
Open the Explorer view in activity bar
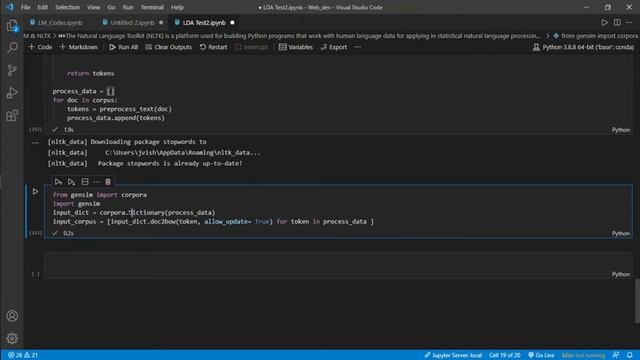click(x=12, y=26)
